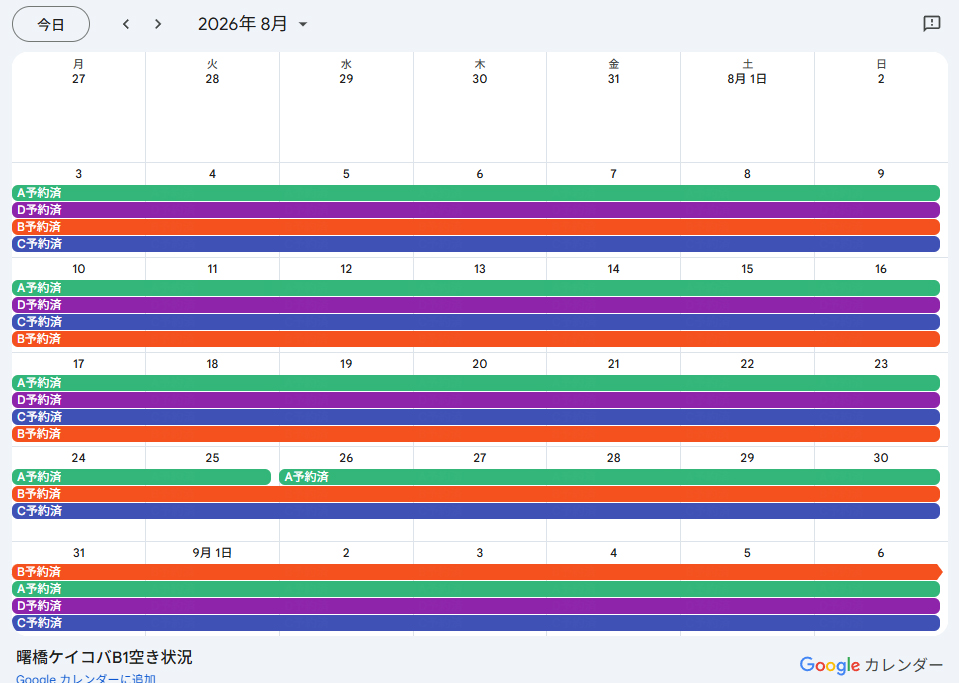Image resolution: width=959 pixels, height=683 pixels.
Task: Open A予約済 event starting August 24
Action: [141, 477]
